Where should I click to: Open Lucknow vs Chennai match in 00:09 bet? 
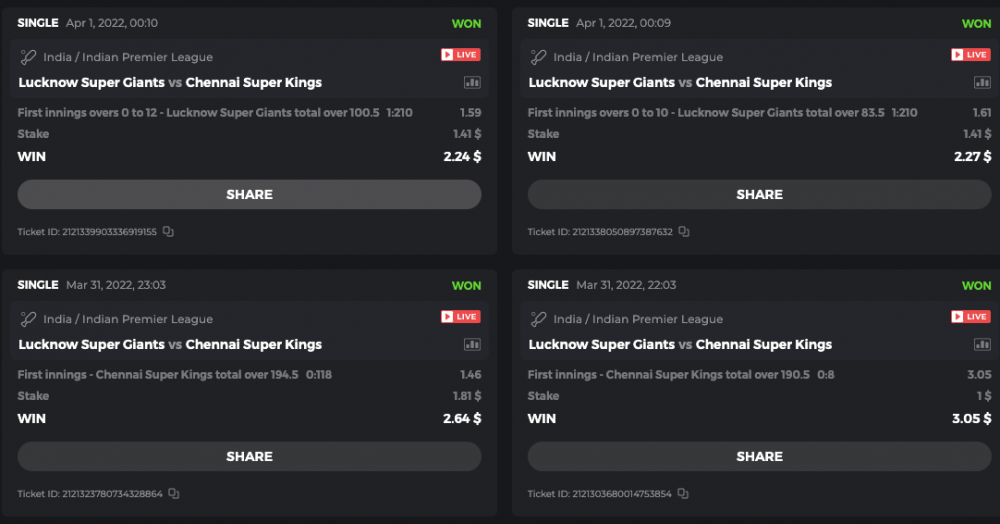[x=680, y=83]
